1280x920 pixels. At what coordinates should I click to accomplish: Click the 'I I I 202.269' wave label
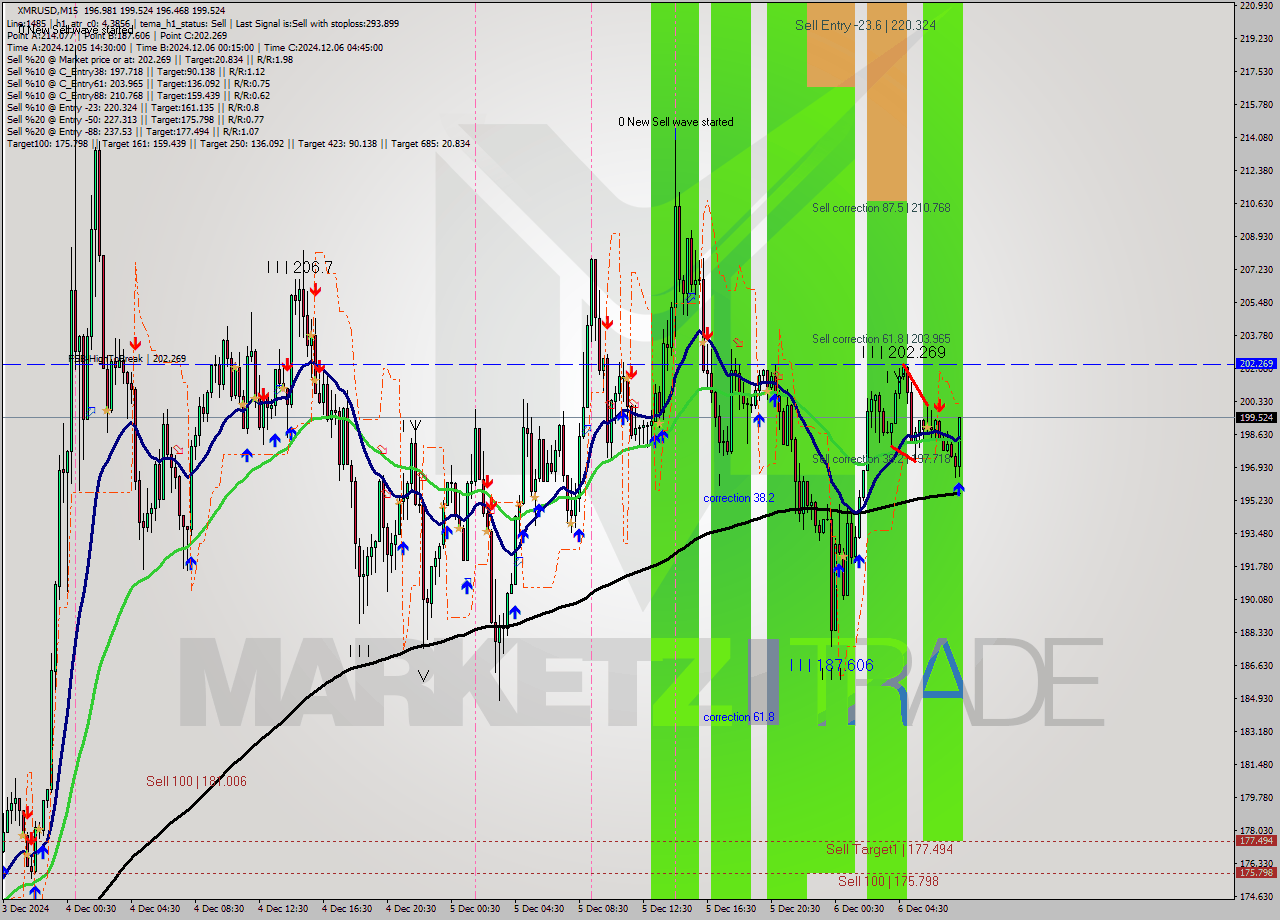point(904,352)
